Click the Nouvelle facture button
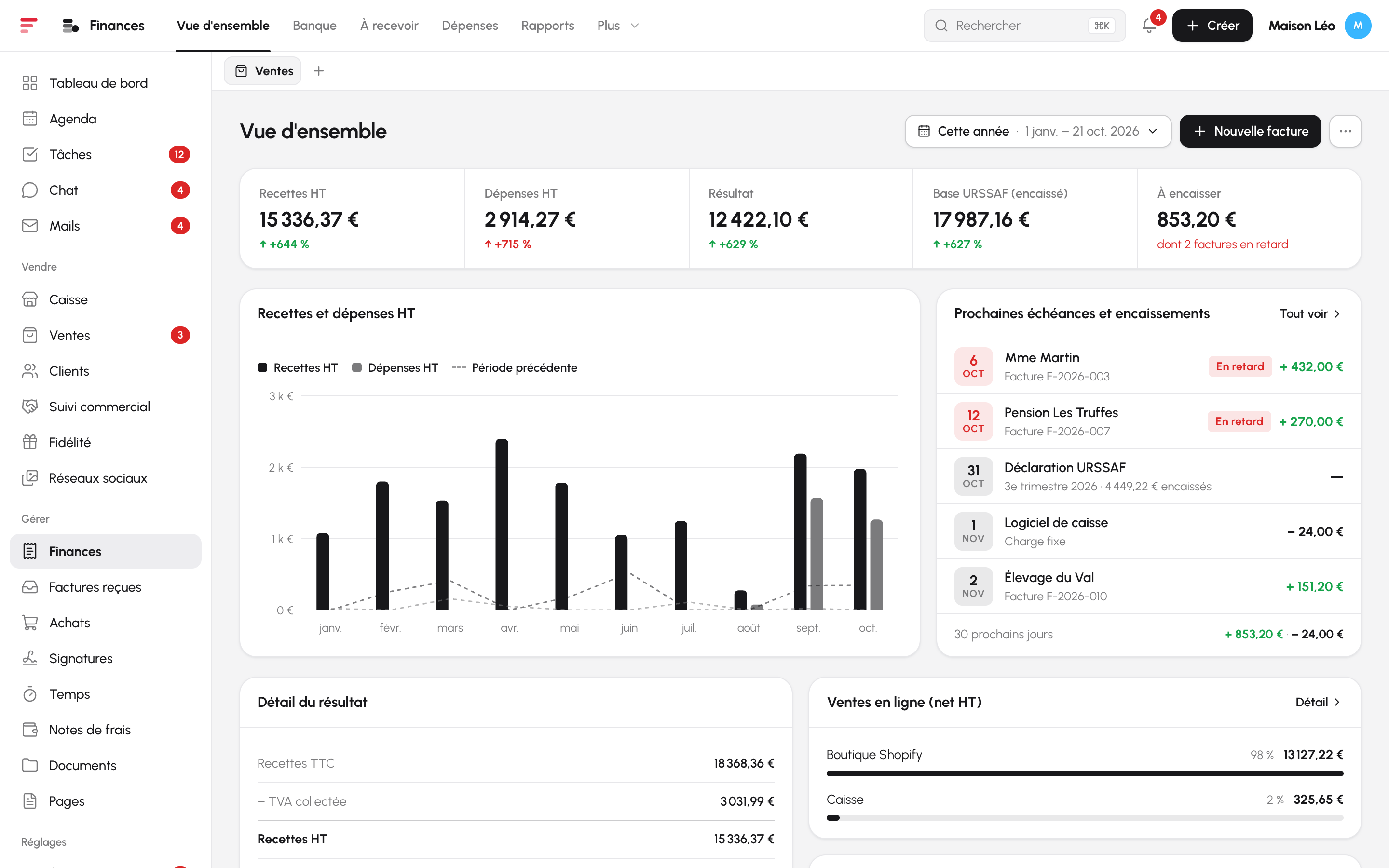 1250,131
